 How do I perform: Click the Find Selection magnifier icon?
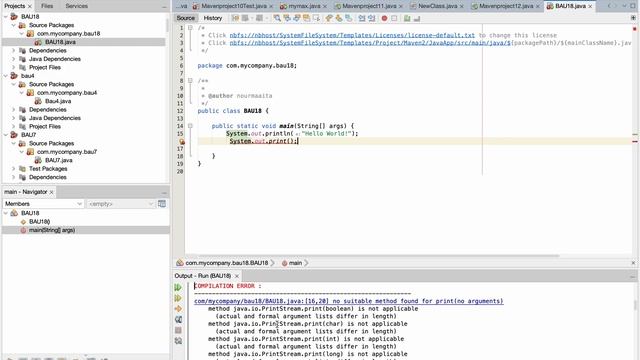tap(277, 18)
